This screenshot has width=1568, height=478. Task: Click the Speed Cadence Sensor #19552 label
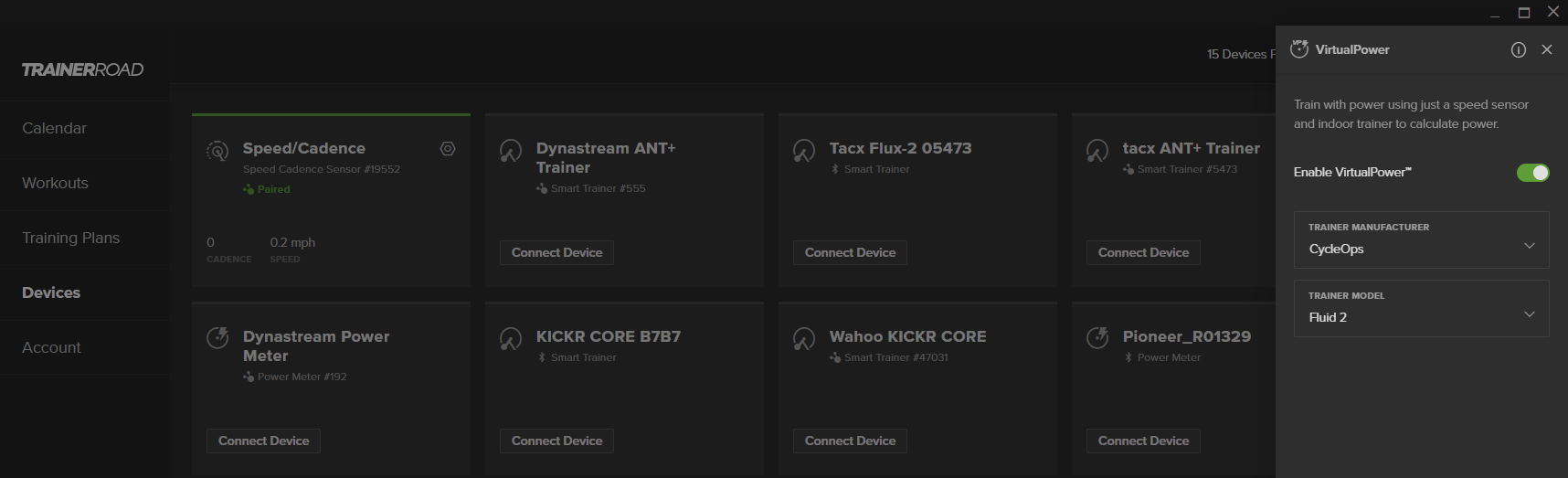pyautogui.click(x=322, y=169)
